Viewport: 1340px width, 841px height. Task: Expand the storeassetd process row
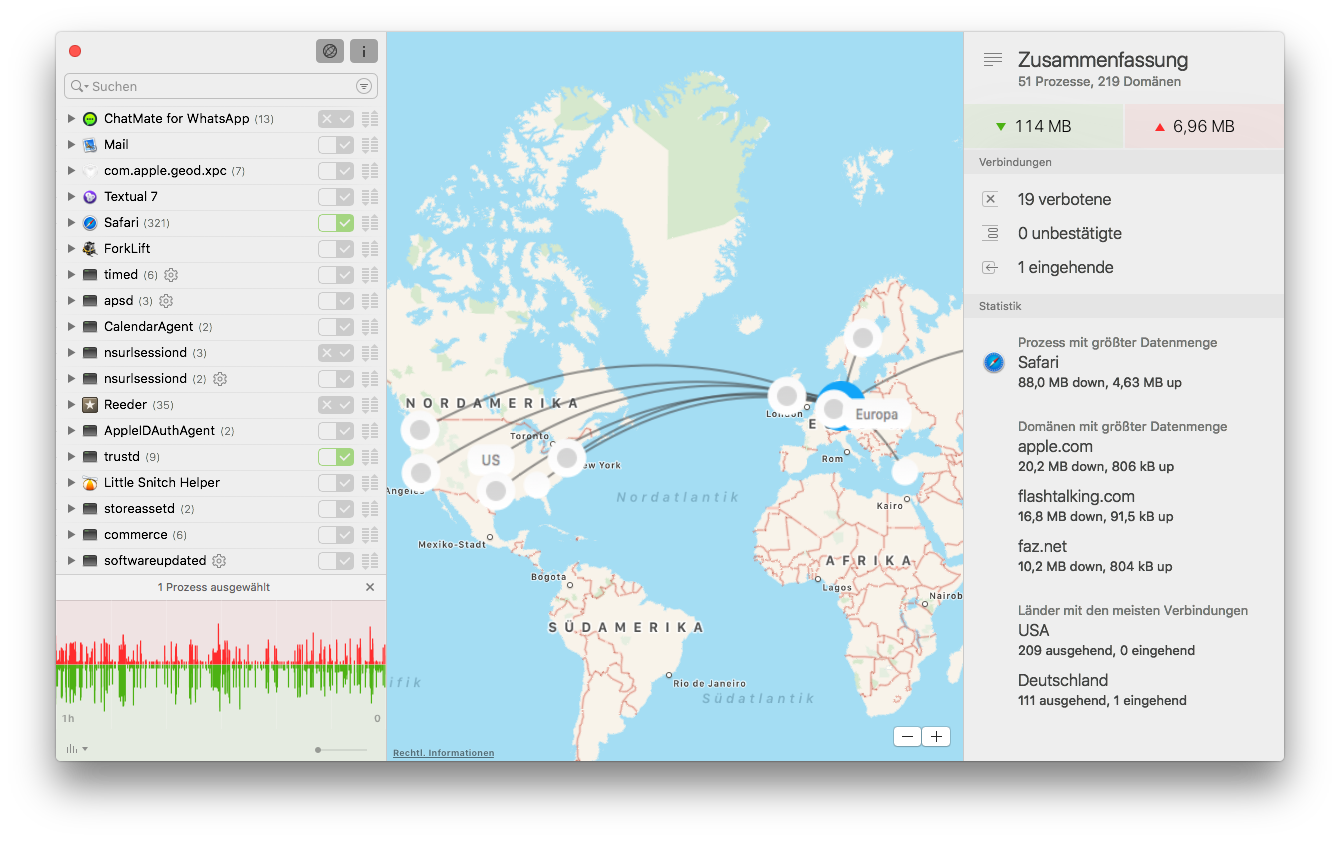point(71,509)
